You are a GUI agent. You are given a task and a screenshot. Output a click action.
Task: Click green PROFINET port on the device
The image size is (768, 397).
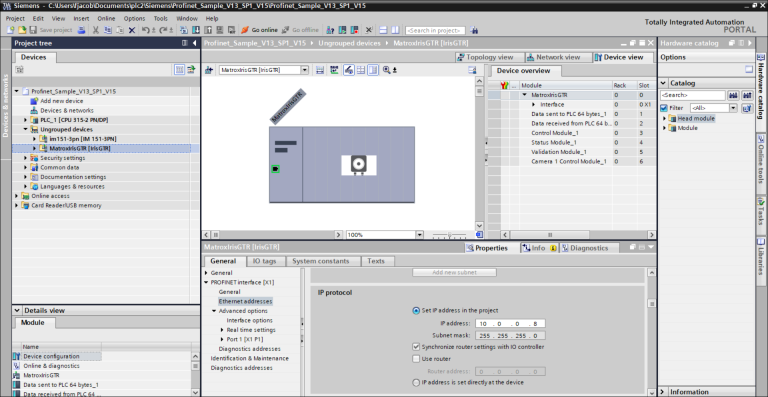pyautogui.click(x=275, y=169)
